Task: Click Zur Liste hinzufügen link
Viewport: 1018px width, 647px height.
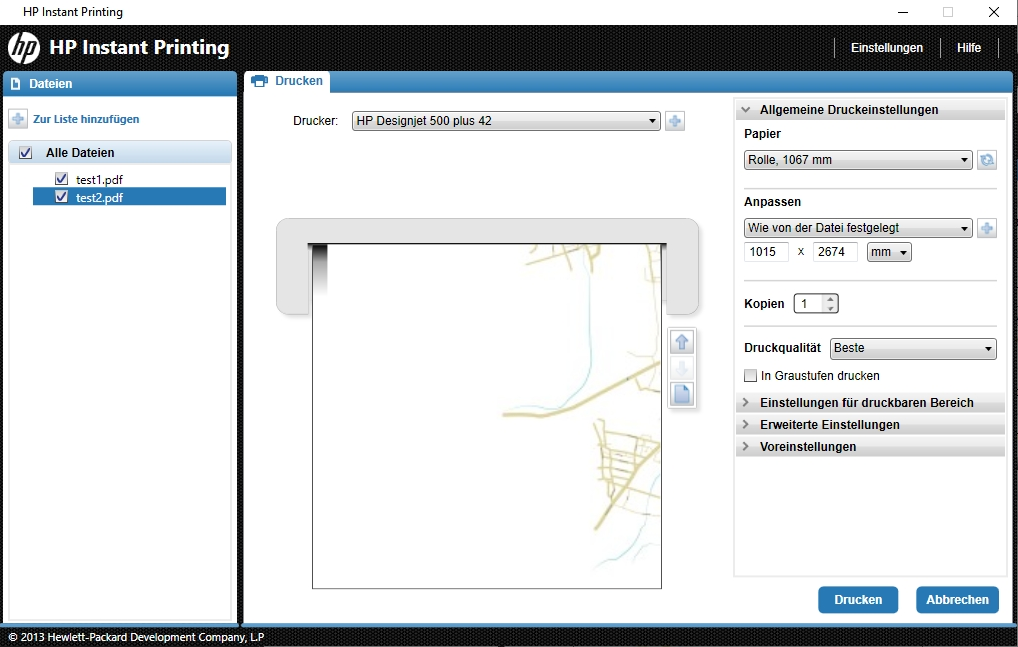Action: [86, 119]
